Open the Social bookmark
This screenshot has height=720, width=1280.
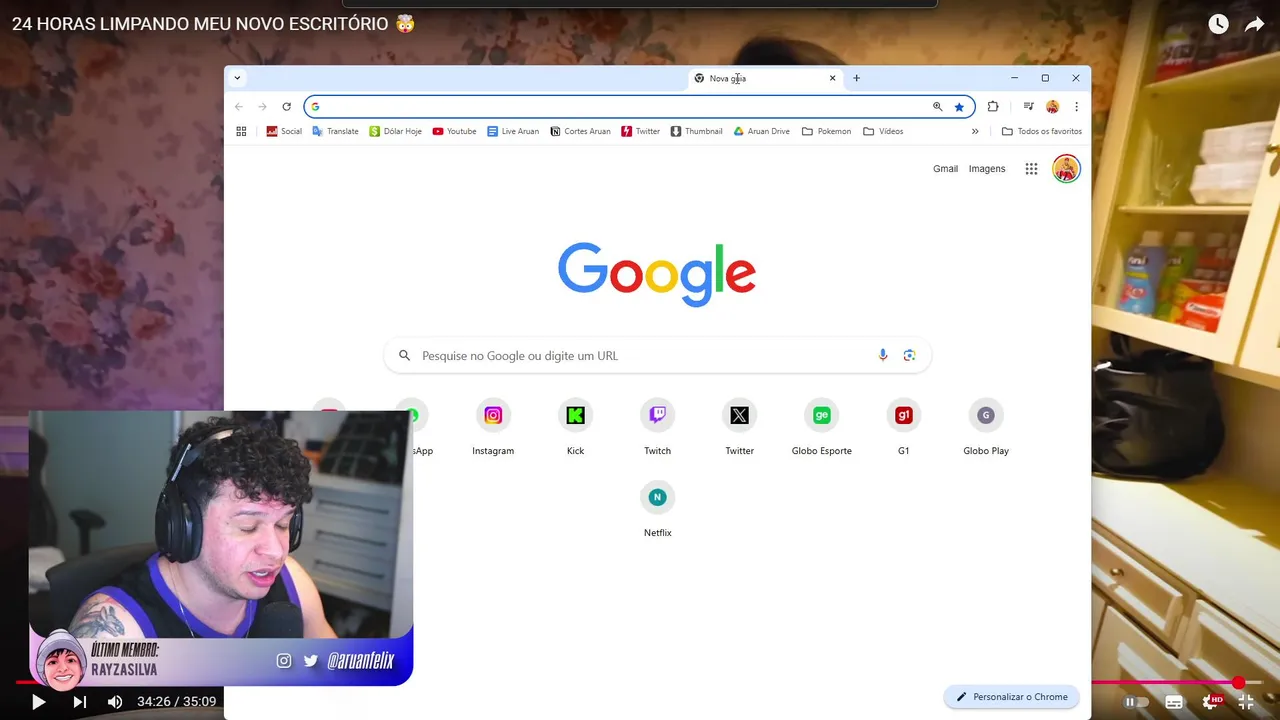[x=283, y=131]
